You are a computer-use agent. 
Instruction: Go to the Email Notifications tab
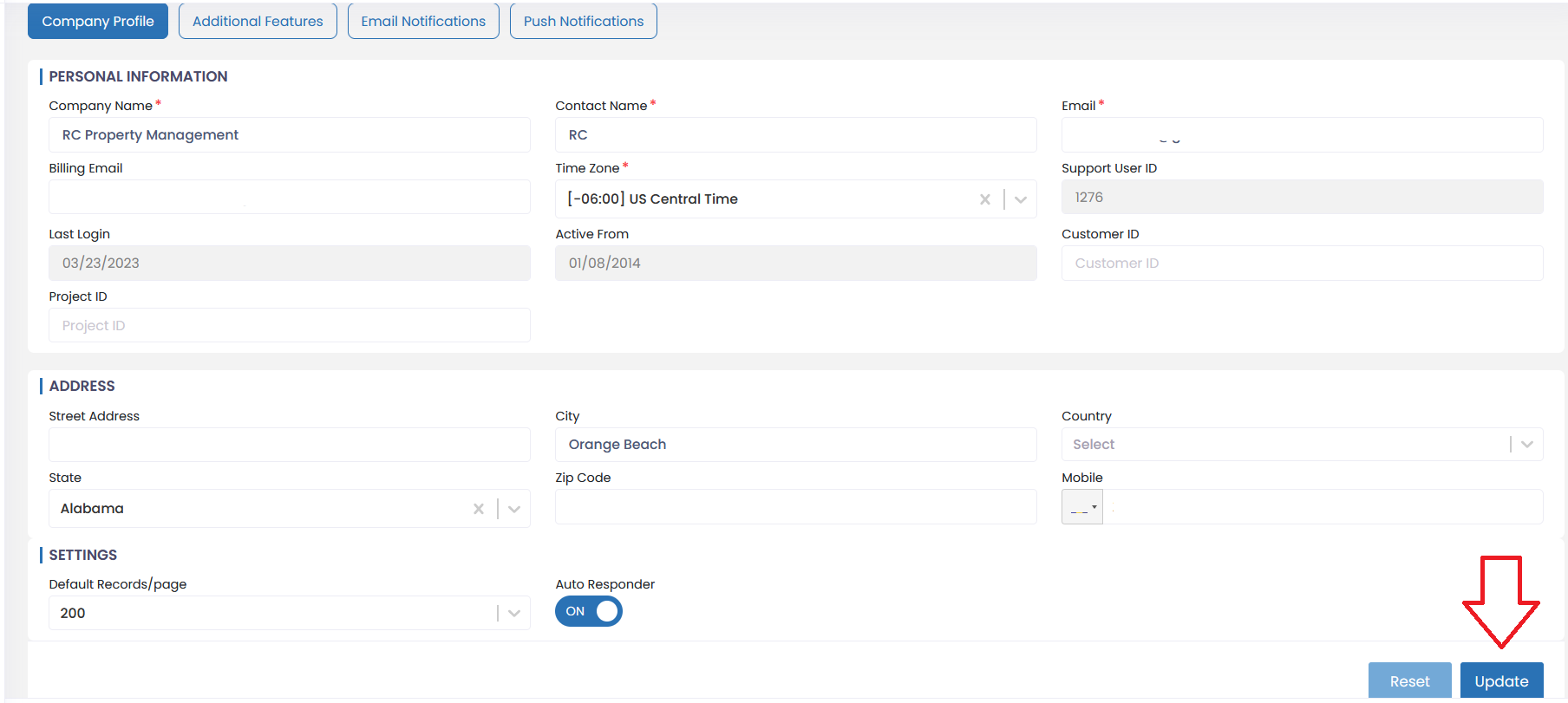coord(423,21)
